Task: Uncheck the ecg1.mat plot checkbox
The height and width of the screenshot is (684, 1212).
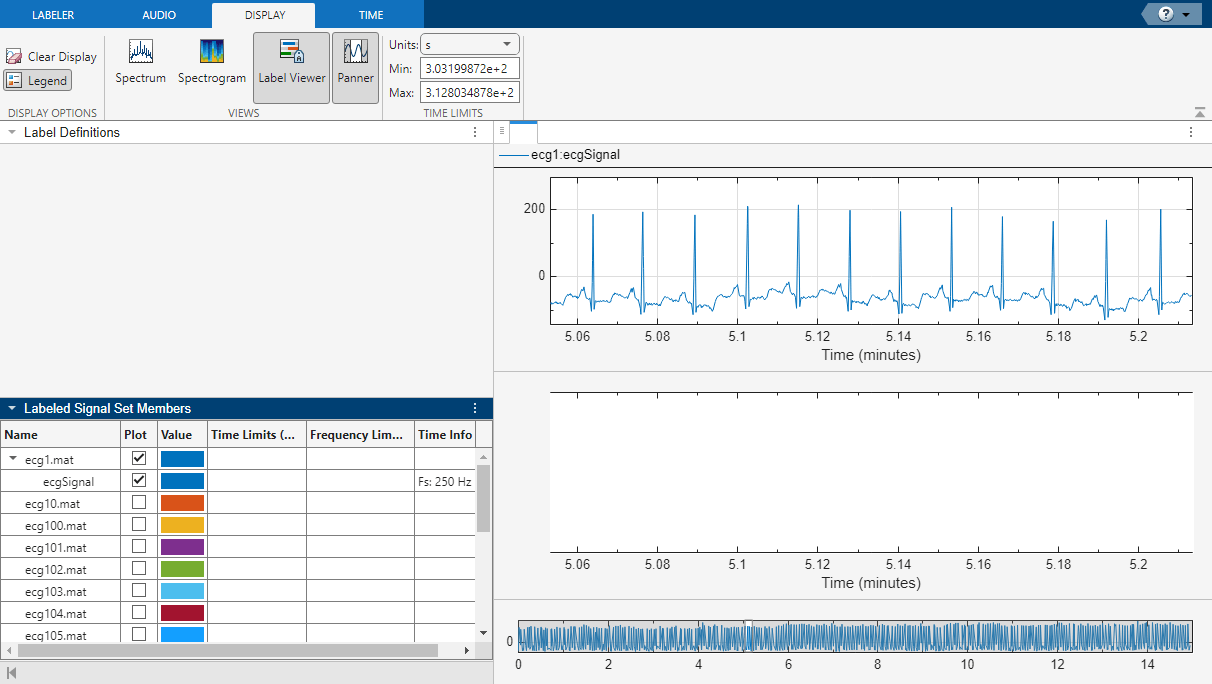Action: (x=139, y=458)
